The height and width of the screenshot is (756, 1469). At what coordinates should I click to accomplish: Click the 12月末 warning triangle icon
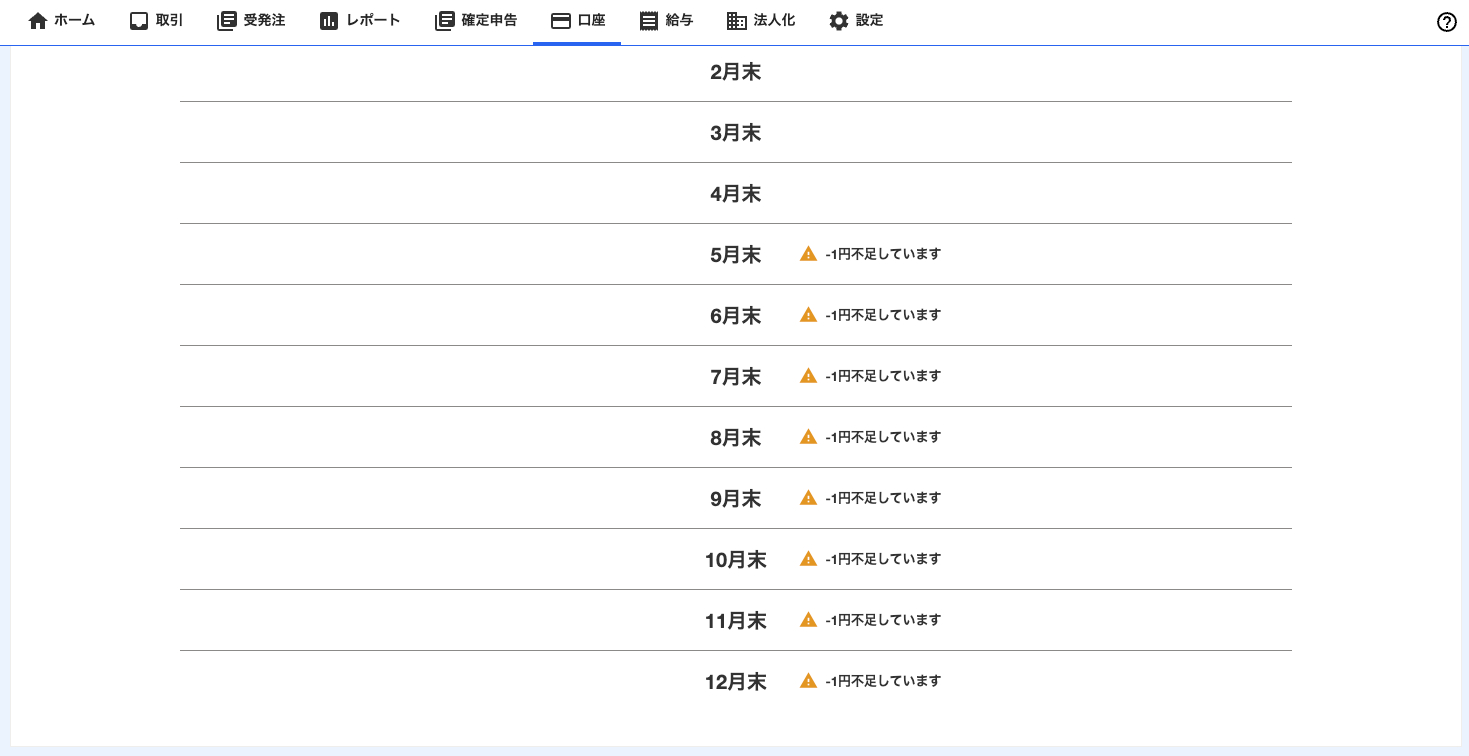[x=808, y=681]
